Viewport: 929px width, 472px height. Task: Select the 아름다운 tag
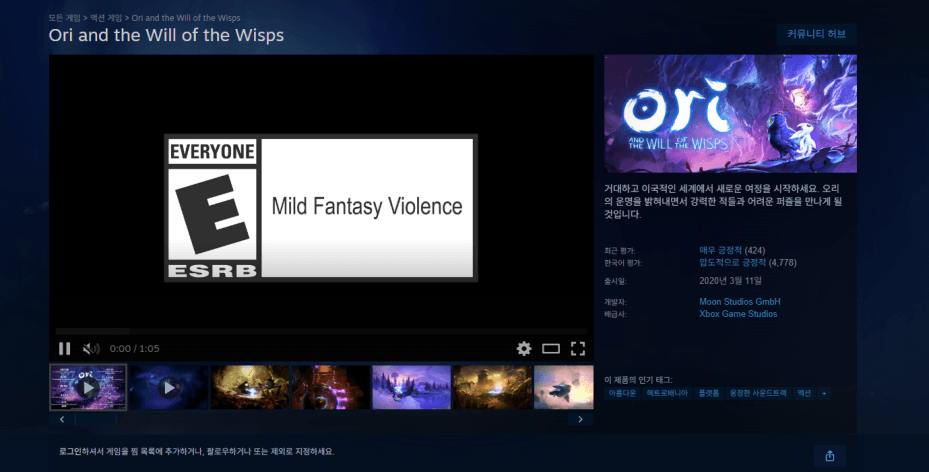tap(622, 393)
